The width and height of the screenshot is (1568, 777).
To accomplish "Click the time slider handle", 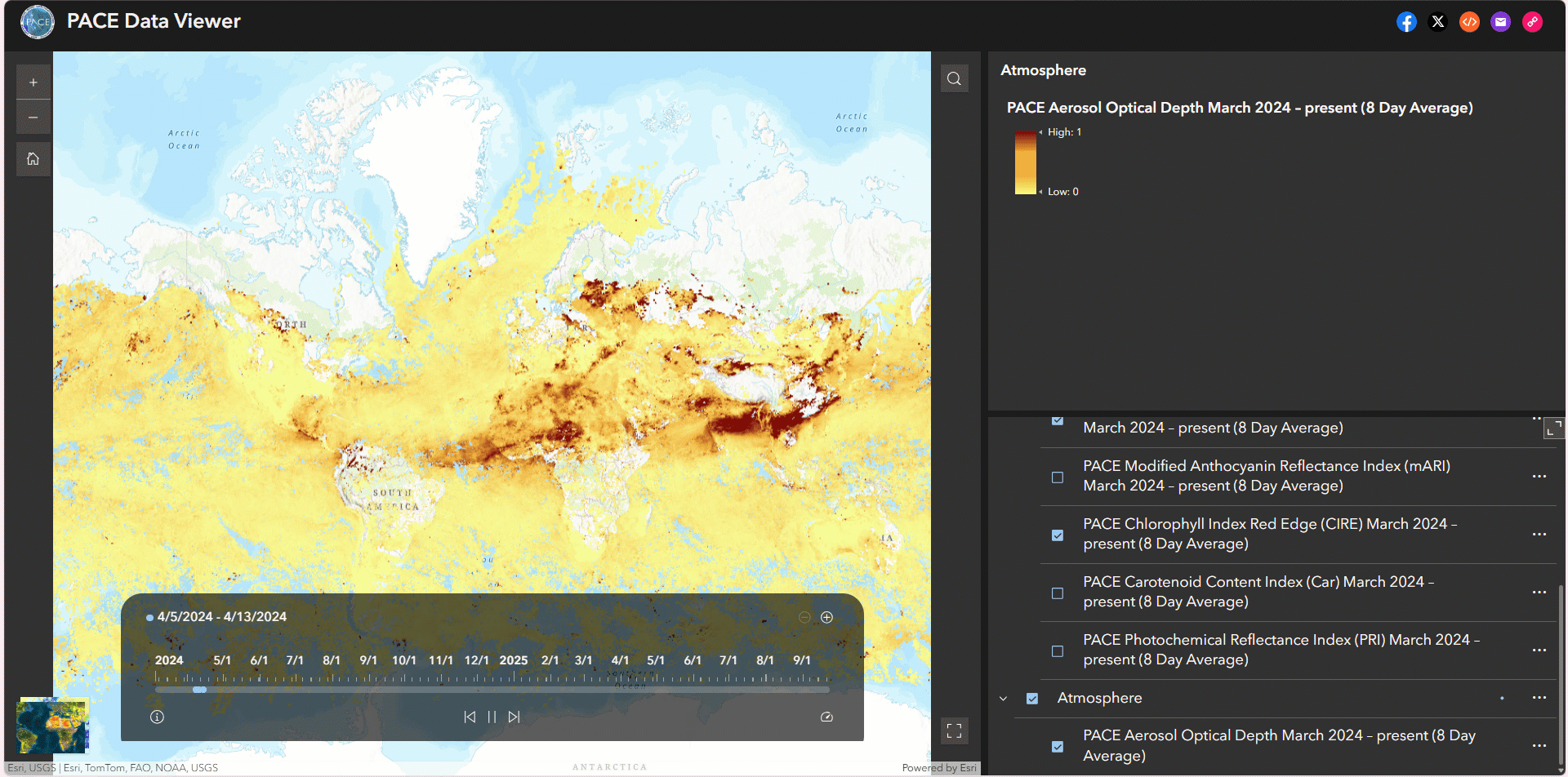I will (199, 690).
